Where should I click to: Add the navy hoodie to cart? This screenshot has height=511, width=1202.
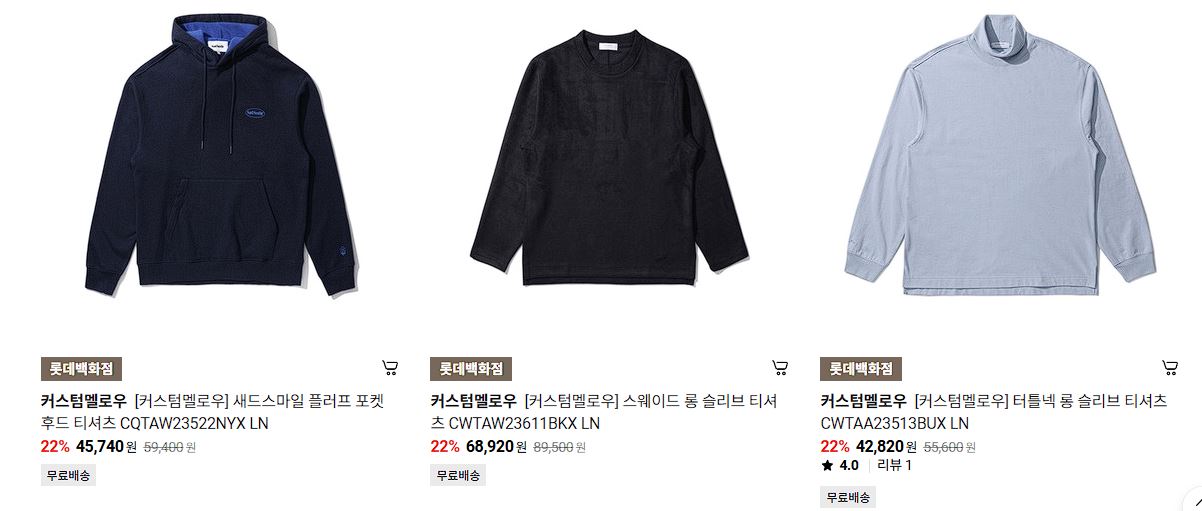(x=390, y=368)
